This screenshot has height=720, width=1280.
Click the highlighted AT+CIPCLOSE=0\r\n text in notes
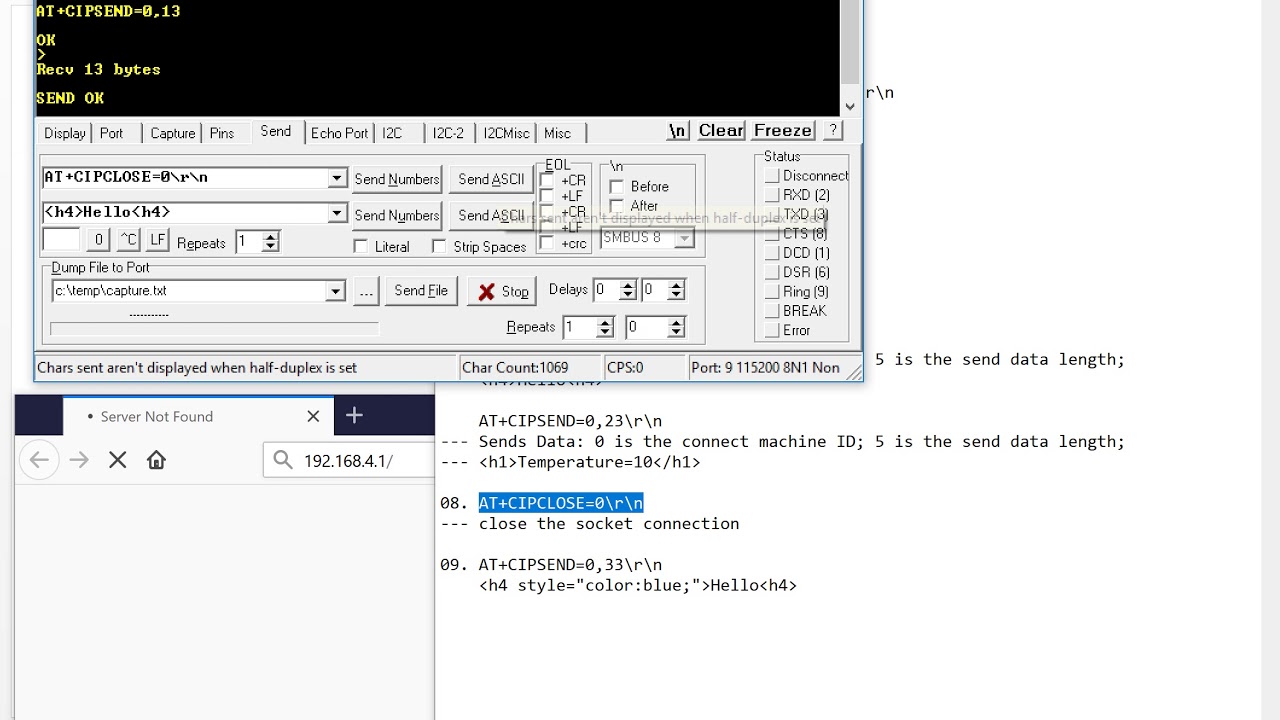[561, 503]
